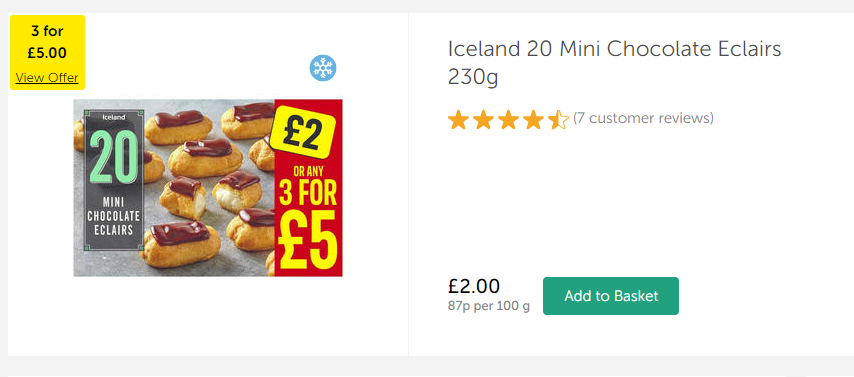Click the yellow 3 for £5.00 badge

(x=47, y=52)
